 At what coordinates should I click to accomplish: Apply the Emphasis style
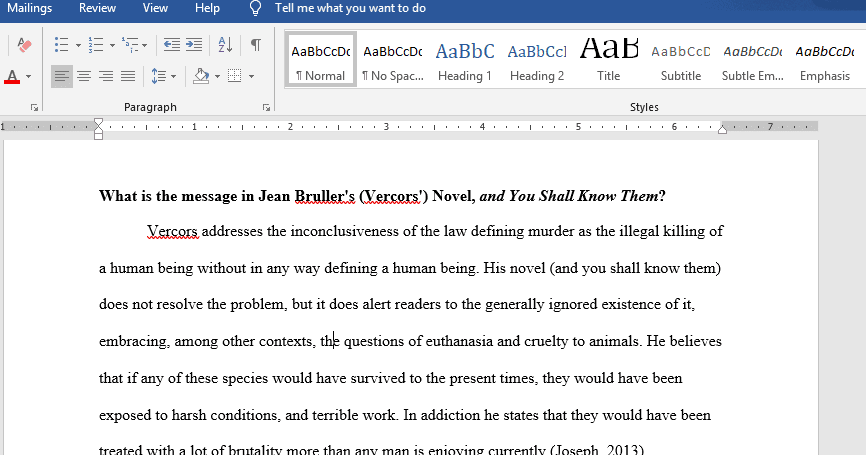coord(825,60)
